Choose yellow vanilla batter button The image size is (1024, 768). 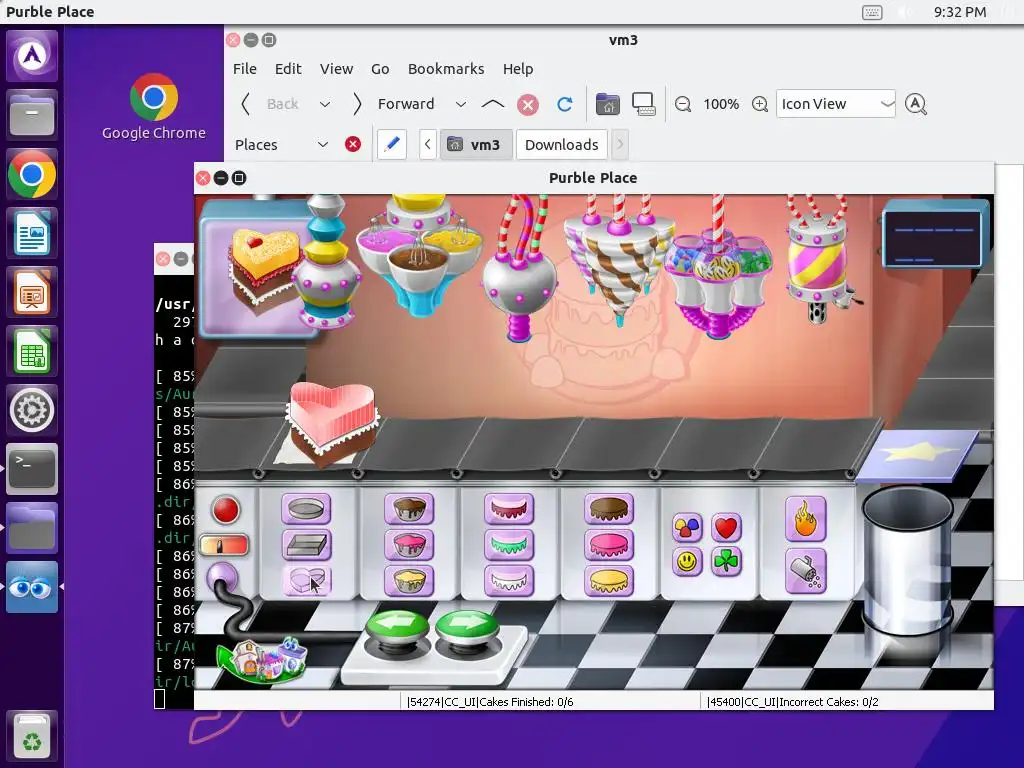(x=409, y=580)
